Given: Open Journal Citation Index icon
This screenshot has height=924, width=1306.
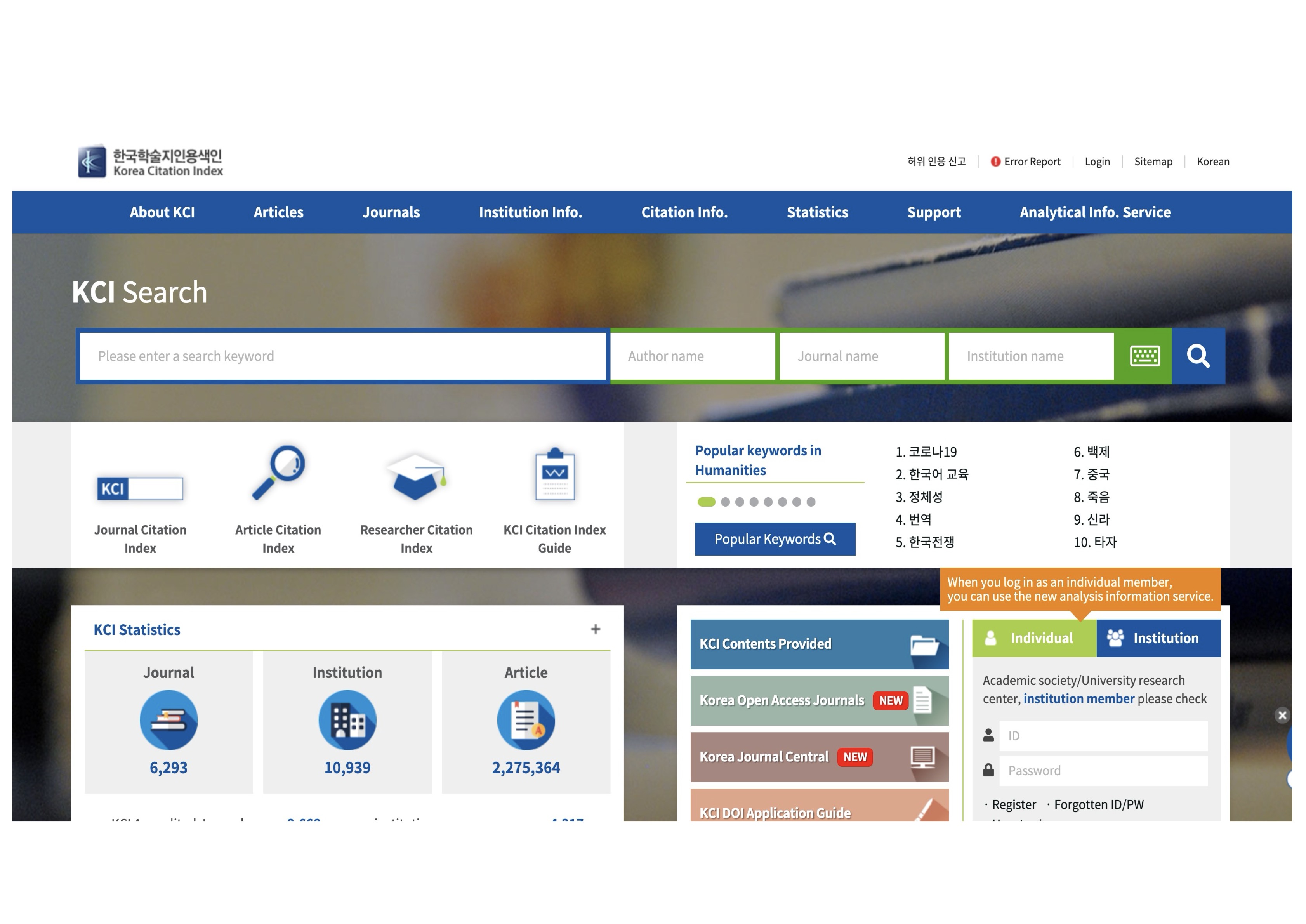Looking at the screenshot, I should (140, 488).
